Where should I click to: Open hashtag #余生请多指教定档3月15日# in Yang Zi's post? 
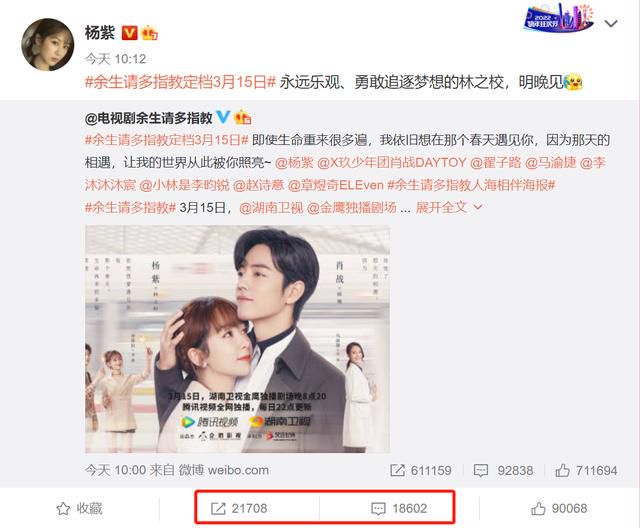(x=180, y=82)
